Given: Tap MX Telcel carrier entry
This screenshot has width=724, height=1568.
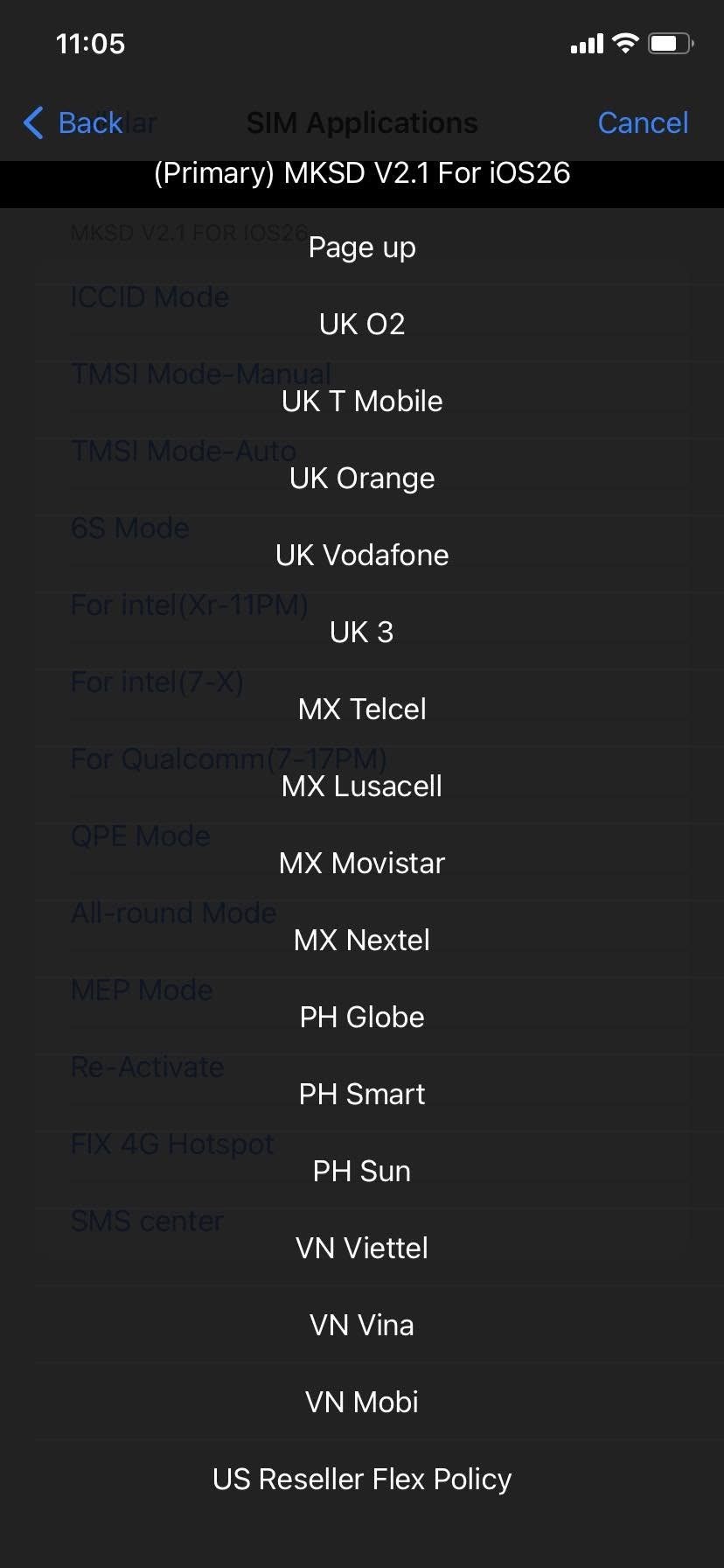Looking at the screenshot, I should tap(362, 710).
